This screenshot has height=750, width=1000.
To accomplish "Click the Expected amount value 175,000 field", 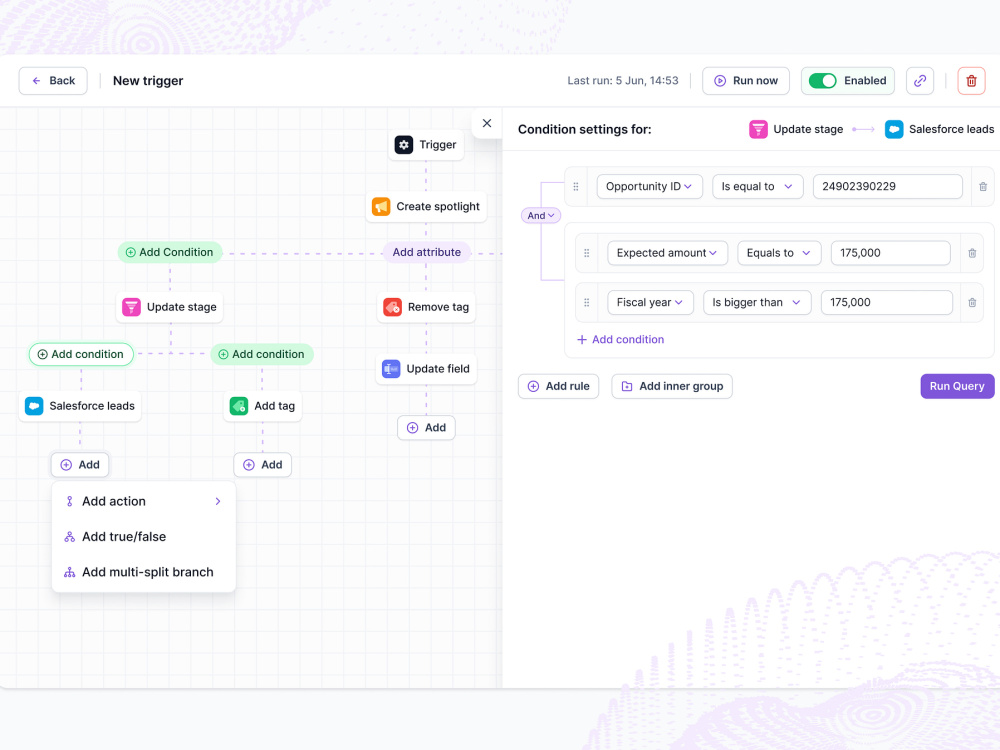I will (890, 253).
